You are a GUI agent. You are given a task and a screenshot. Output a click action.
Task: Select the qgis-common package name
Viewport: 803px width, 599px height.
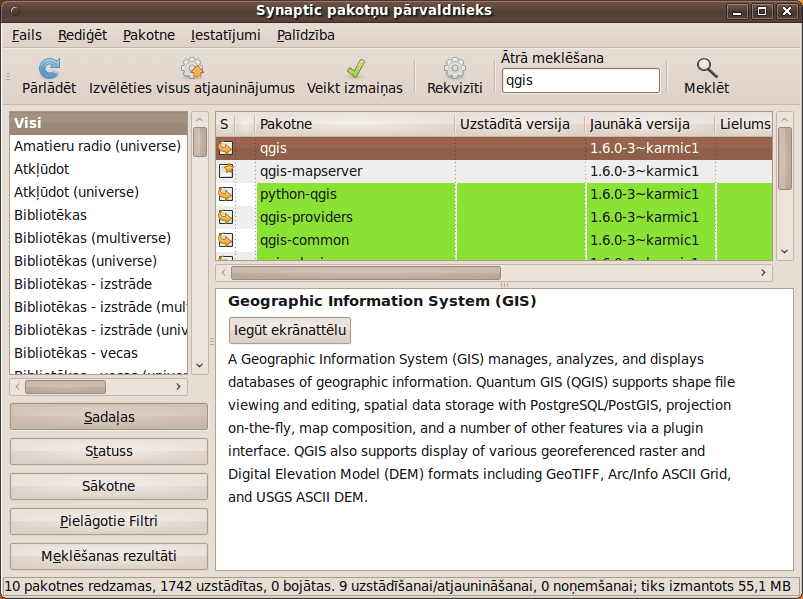tap(304, 240)
